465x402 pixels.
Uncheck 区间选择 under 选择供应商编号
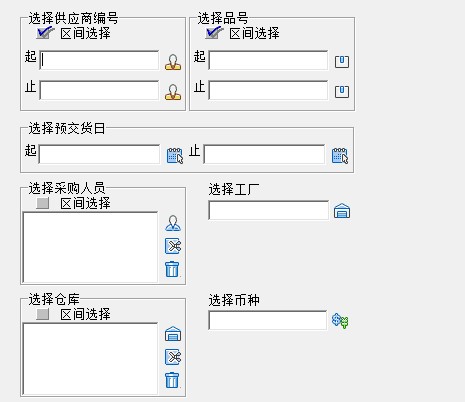tap(45, 33)
